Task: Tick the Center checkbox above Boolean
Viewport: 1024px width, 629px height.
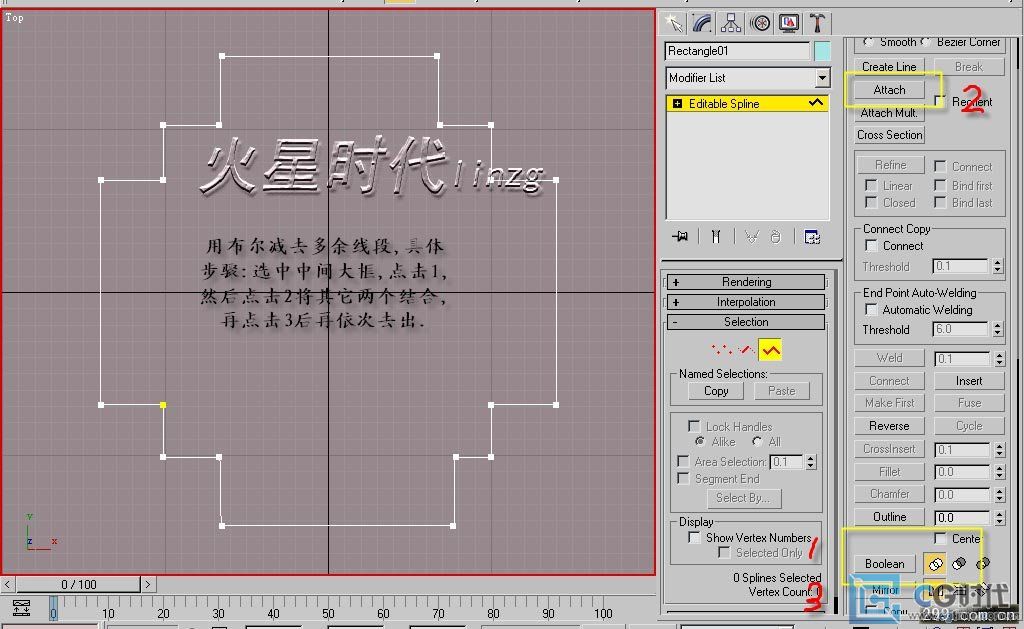Action: click(x=940, y=538)
